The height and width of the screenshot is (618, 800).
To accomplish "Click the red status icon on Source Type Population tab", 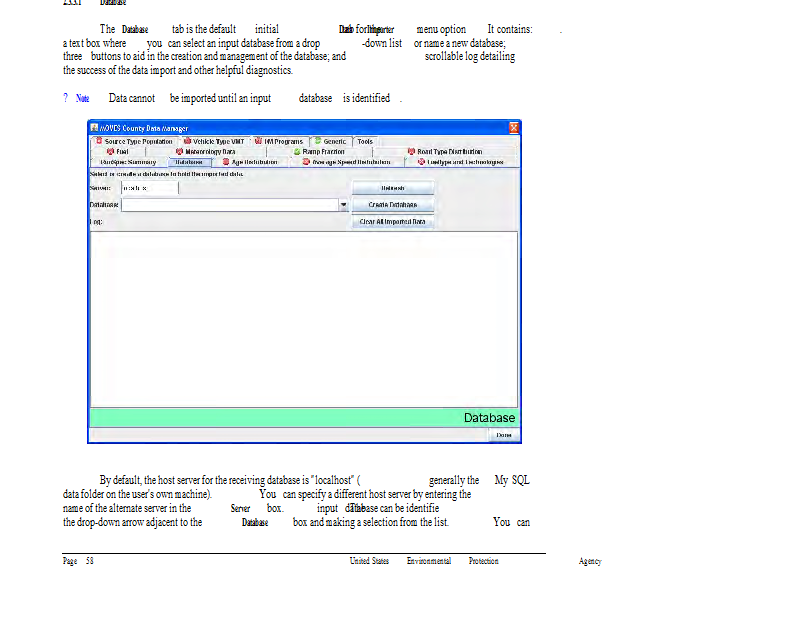I will 99,142.
